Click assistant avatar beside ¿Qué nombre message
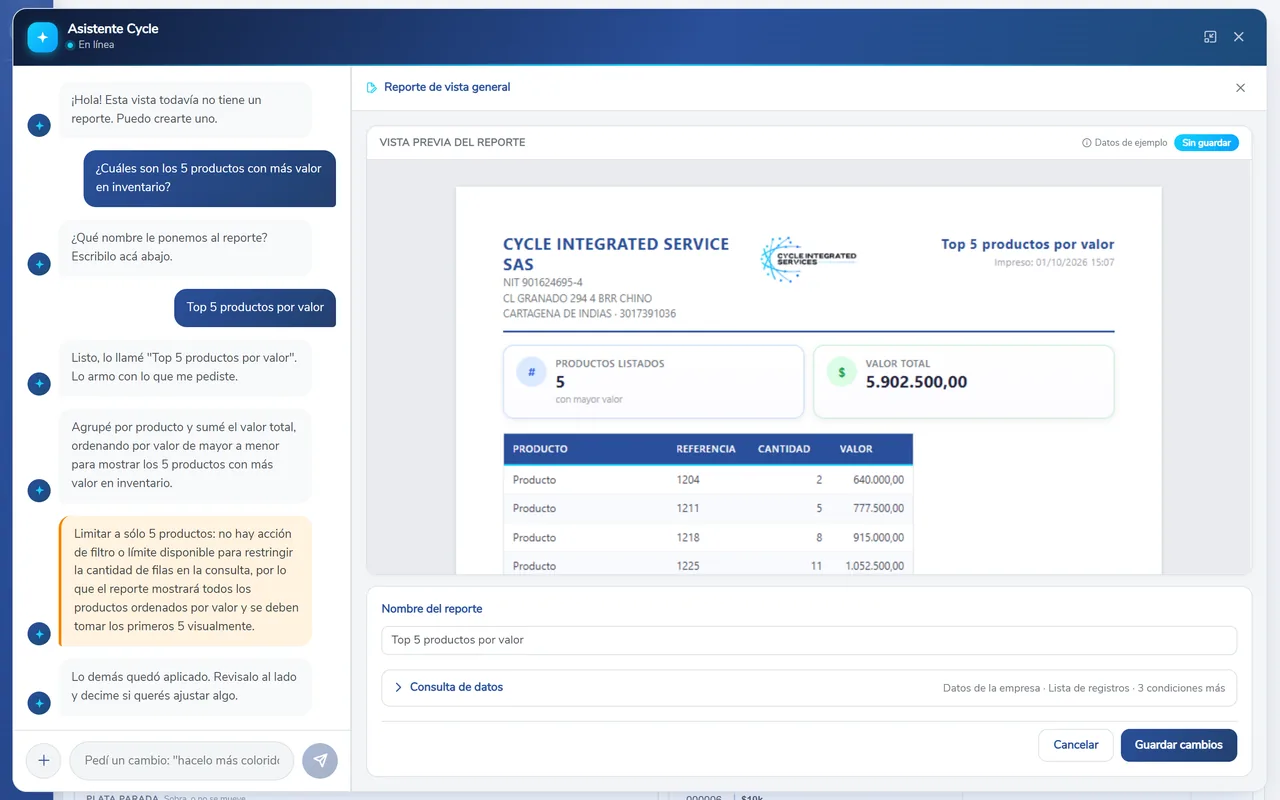The image size is (1280, 800). [39, 264]
